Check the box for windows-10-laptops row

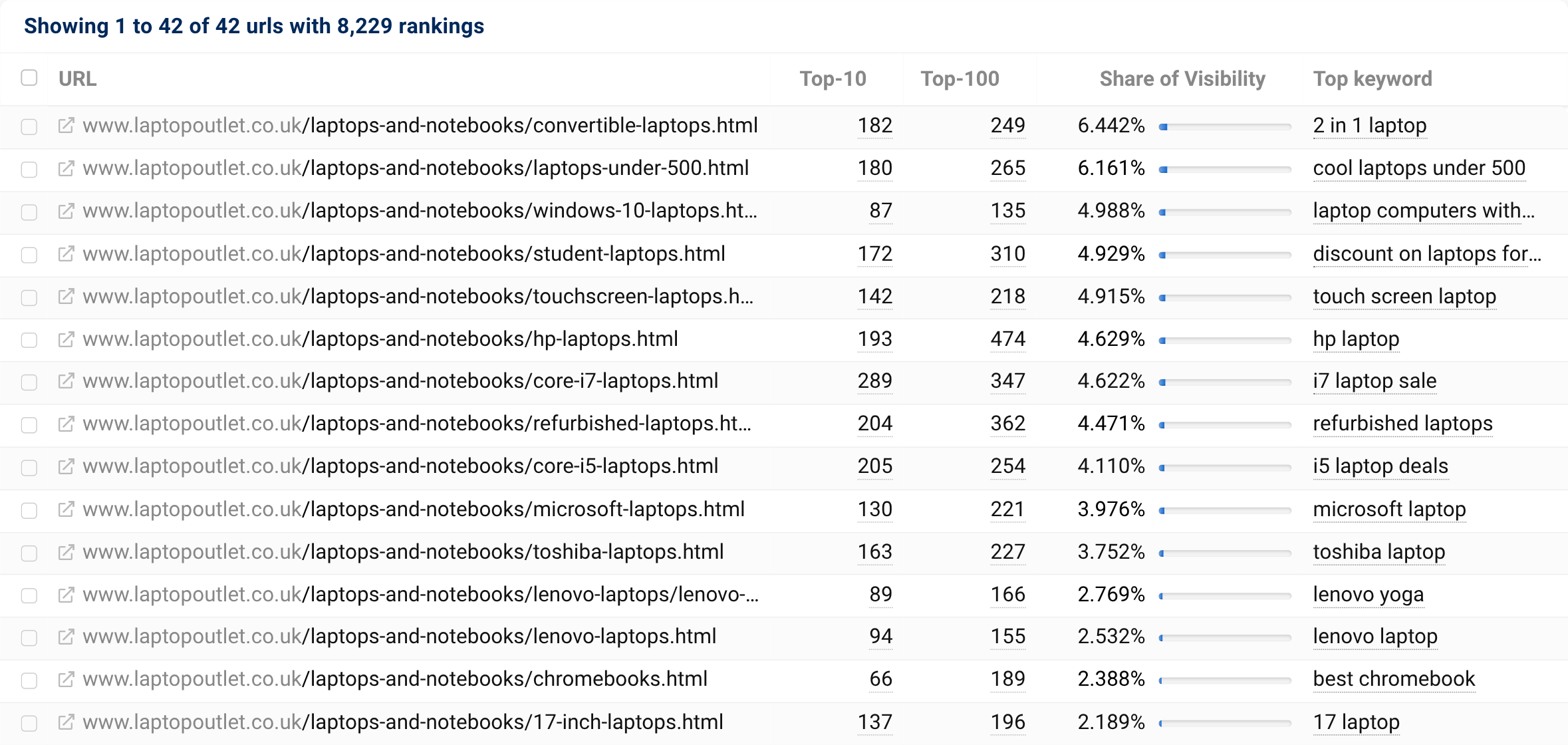click(x=29, y=212)
